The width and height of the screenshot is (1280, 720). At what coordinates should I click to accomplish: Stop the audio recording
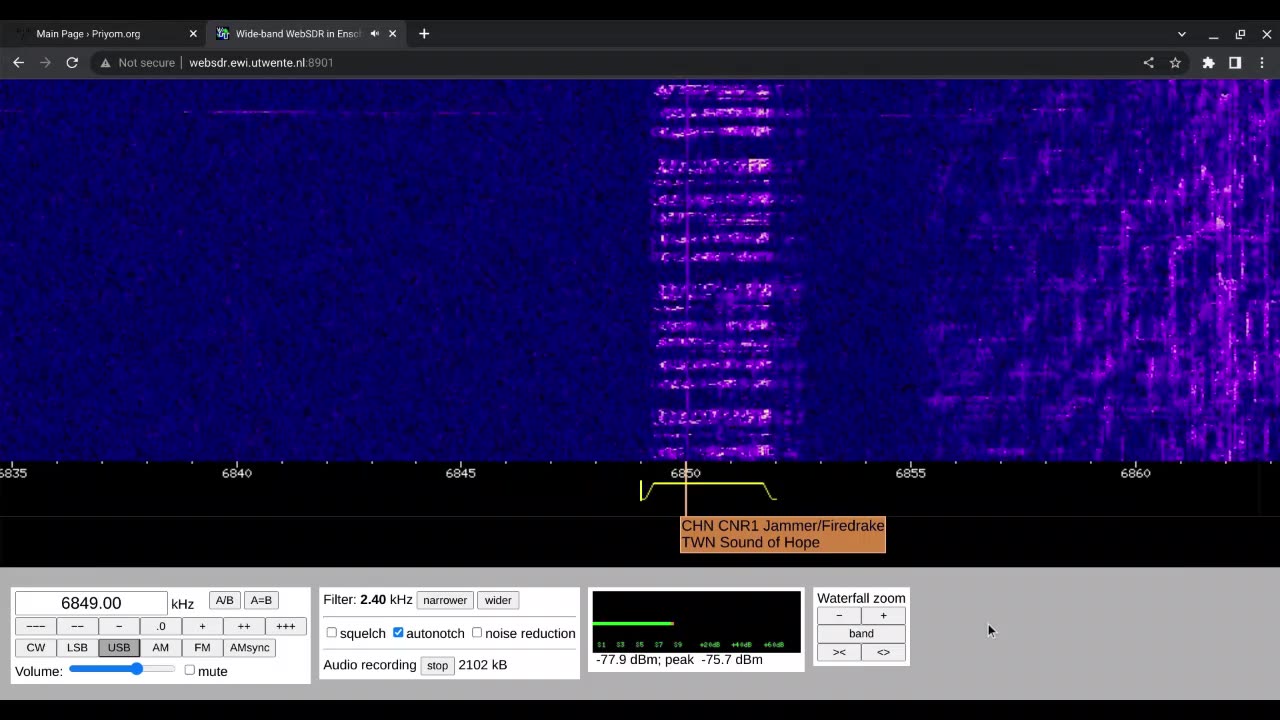437,665
